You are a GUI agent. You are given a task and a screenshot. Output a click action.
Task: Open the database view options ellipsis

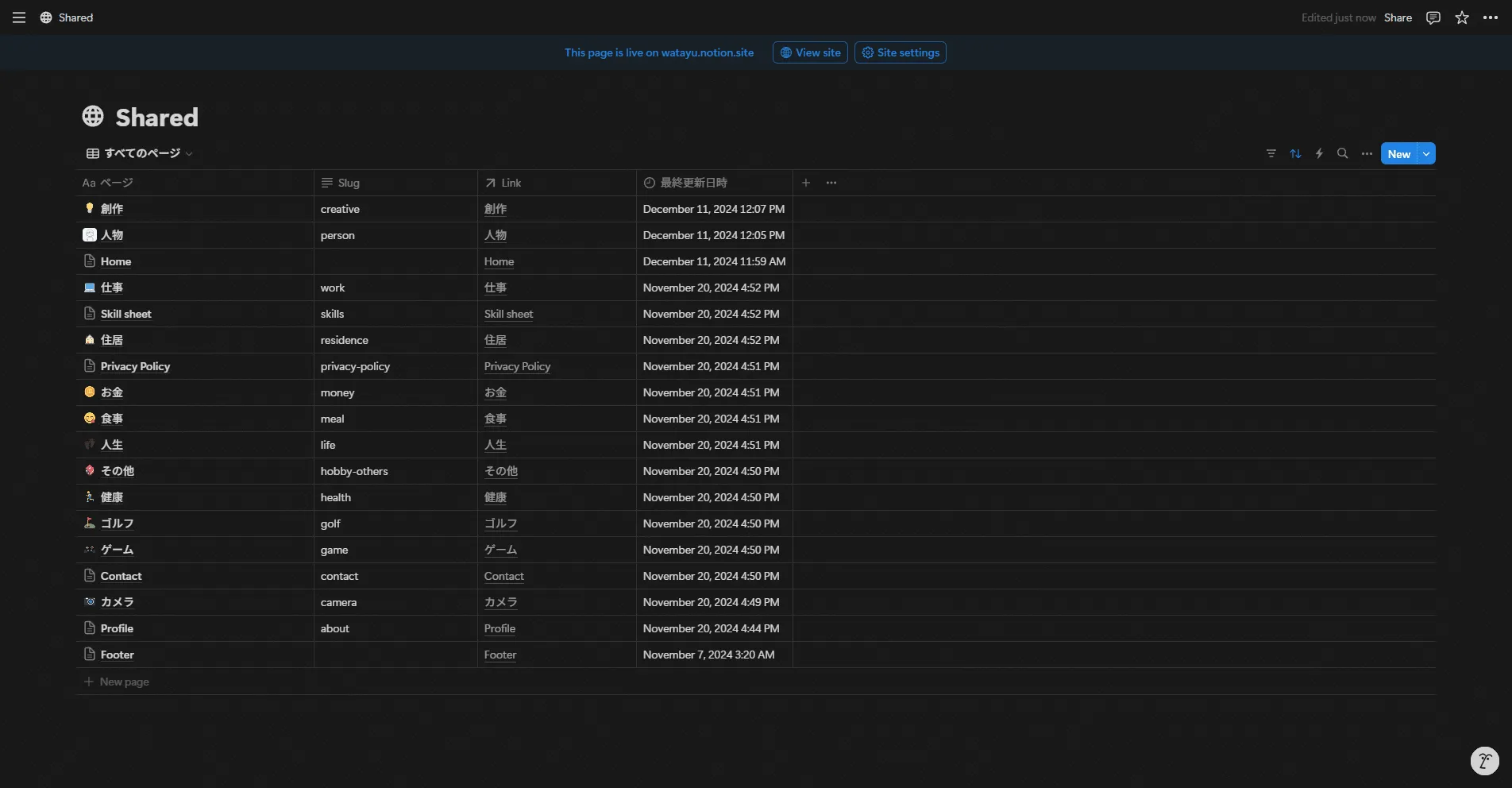coord(1367,153)
